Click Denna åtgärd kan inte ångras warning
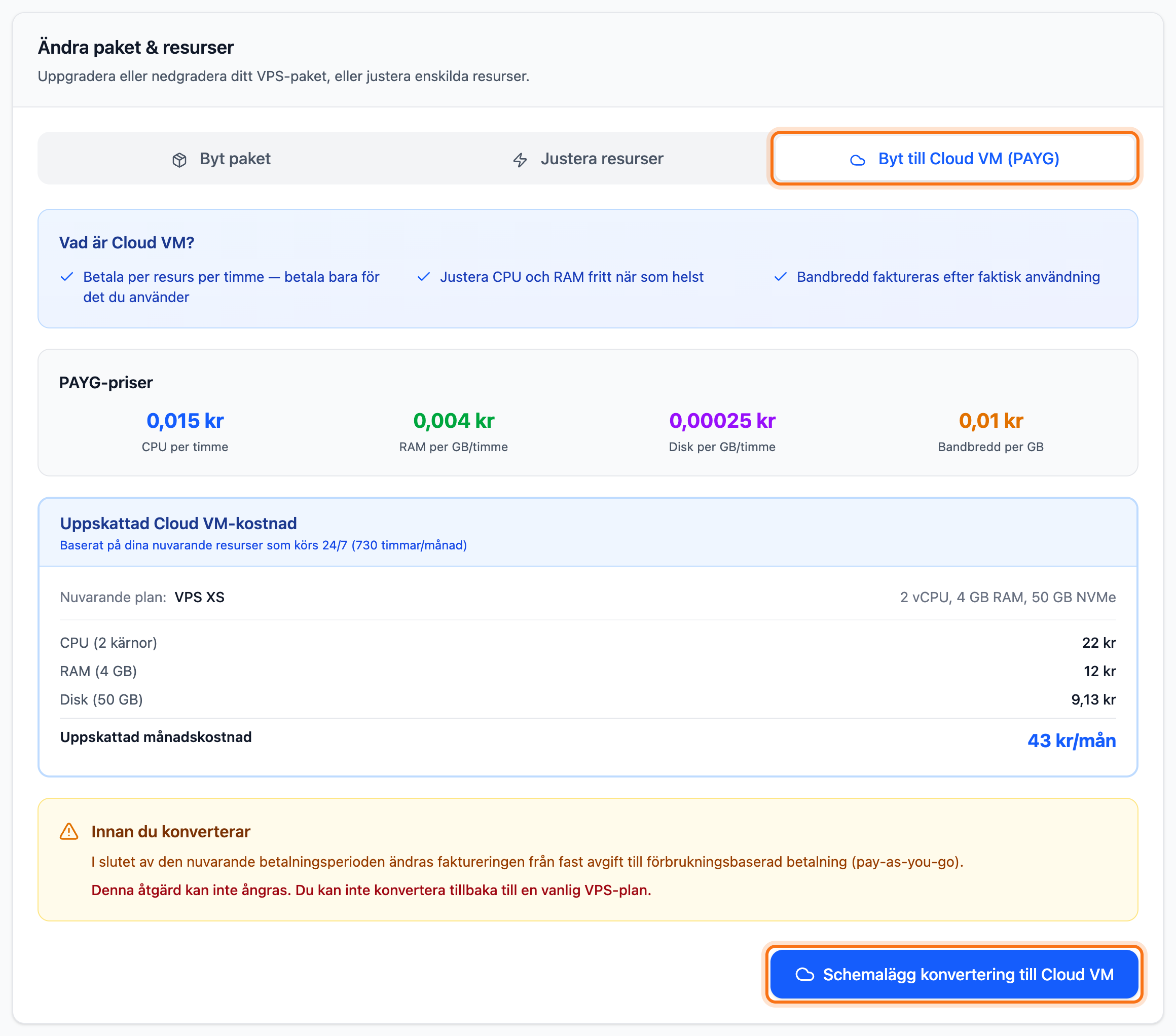This screenshot has height=1036, width=1176. click(x=371, y=890)
